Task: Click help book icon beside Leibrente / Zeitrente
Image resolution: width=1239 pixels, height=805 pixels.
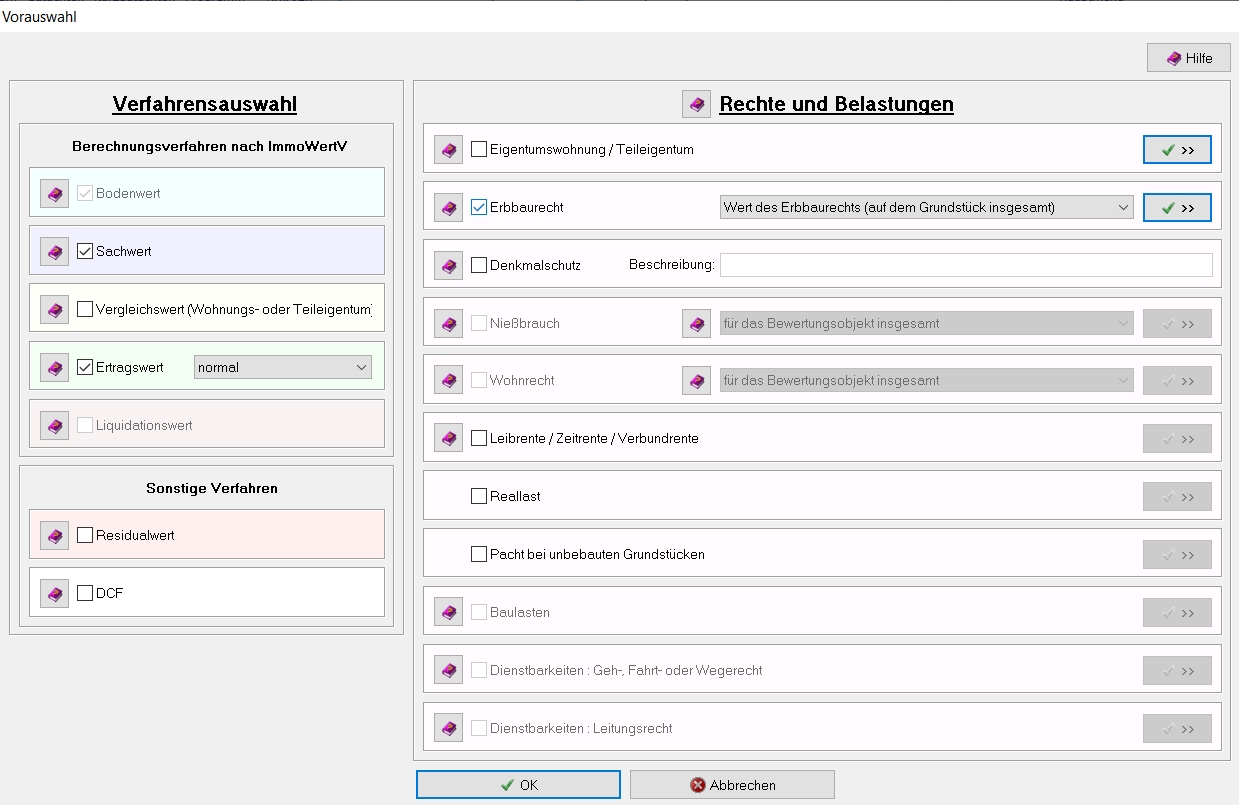Action: point(449,439)
